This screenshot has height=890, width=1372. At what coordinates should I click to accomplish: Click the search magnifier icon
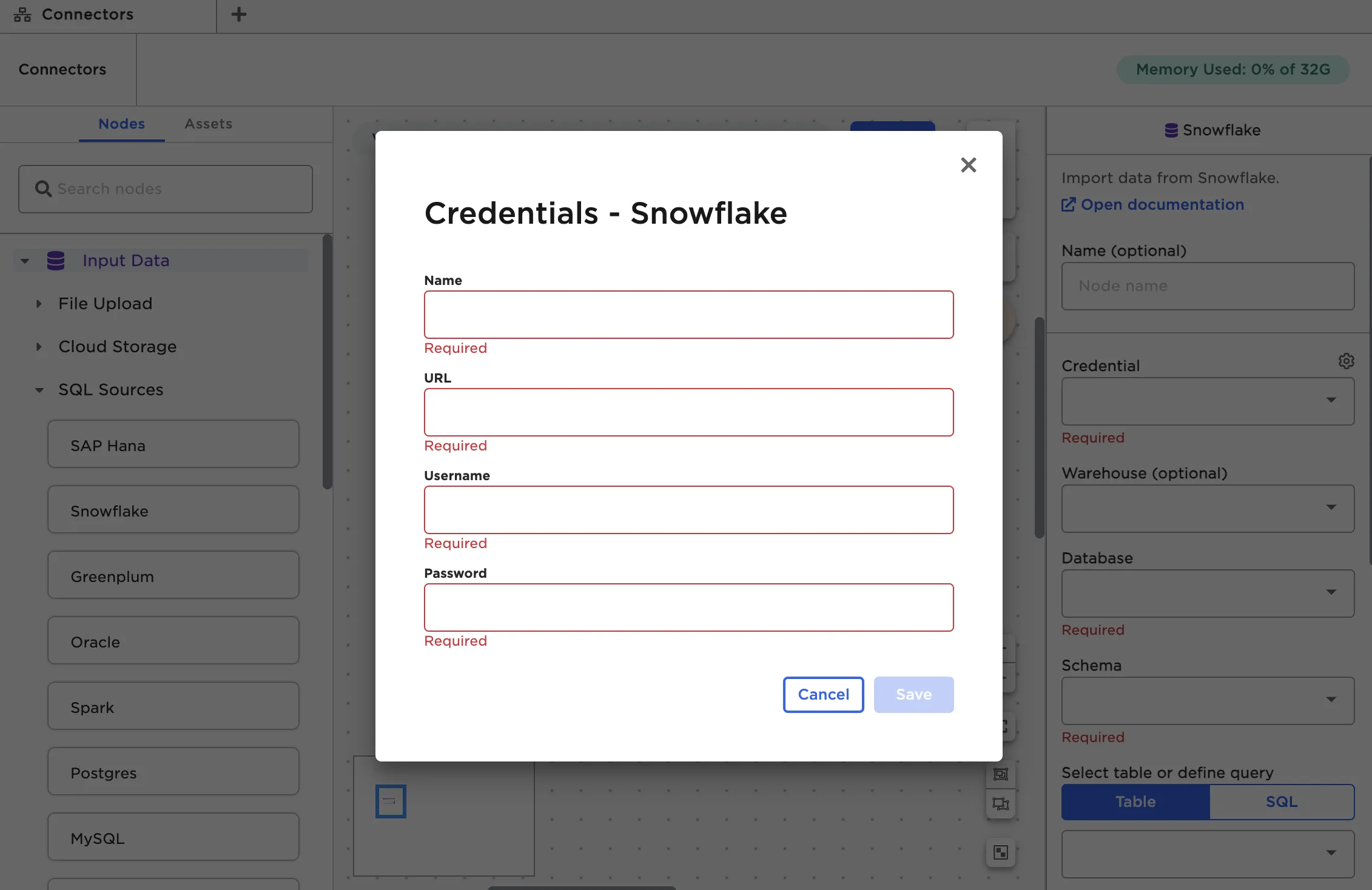pyautogui.click(x=43, y=189)
